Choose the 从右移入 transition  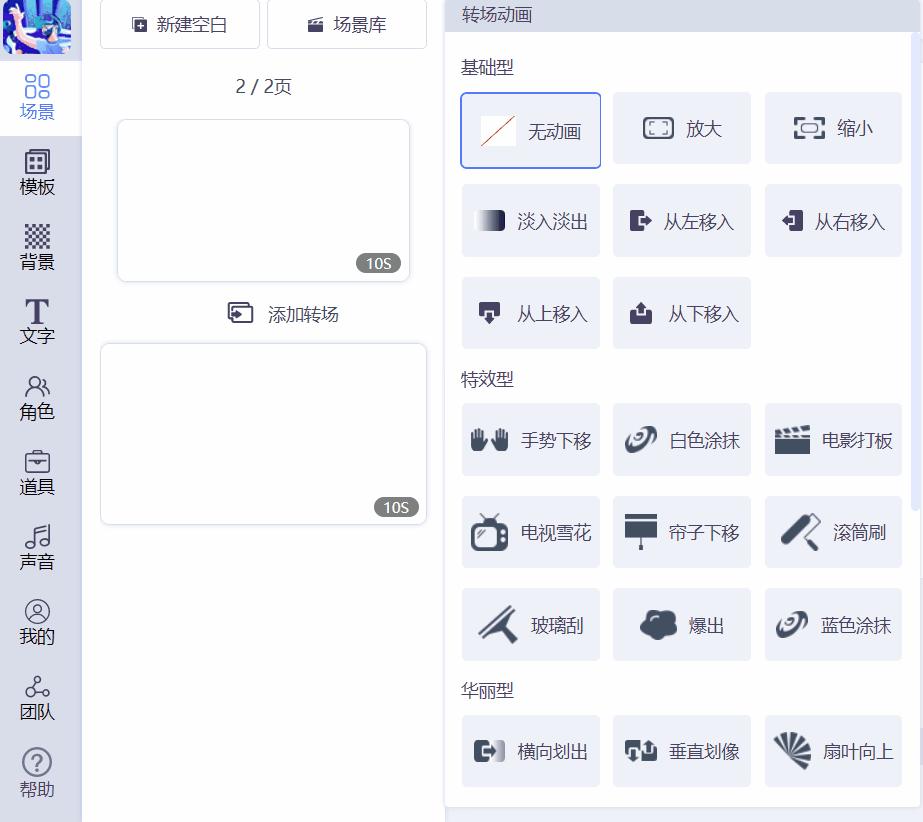[x=833, y=221]
